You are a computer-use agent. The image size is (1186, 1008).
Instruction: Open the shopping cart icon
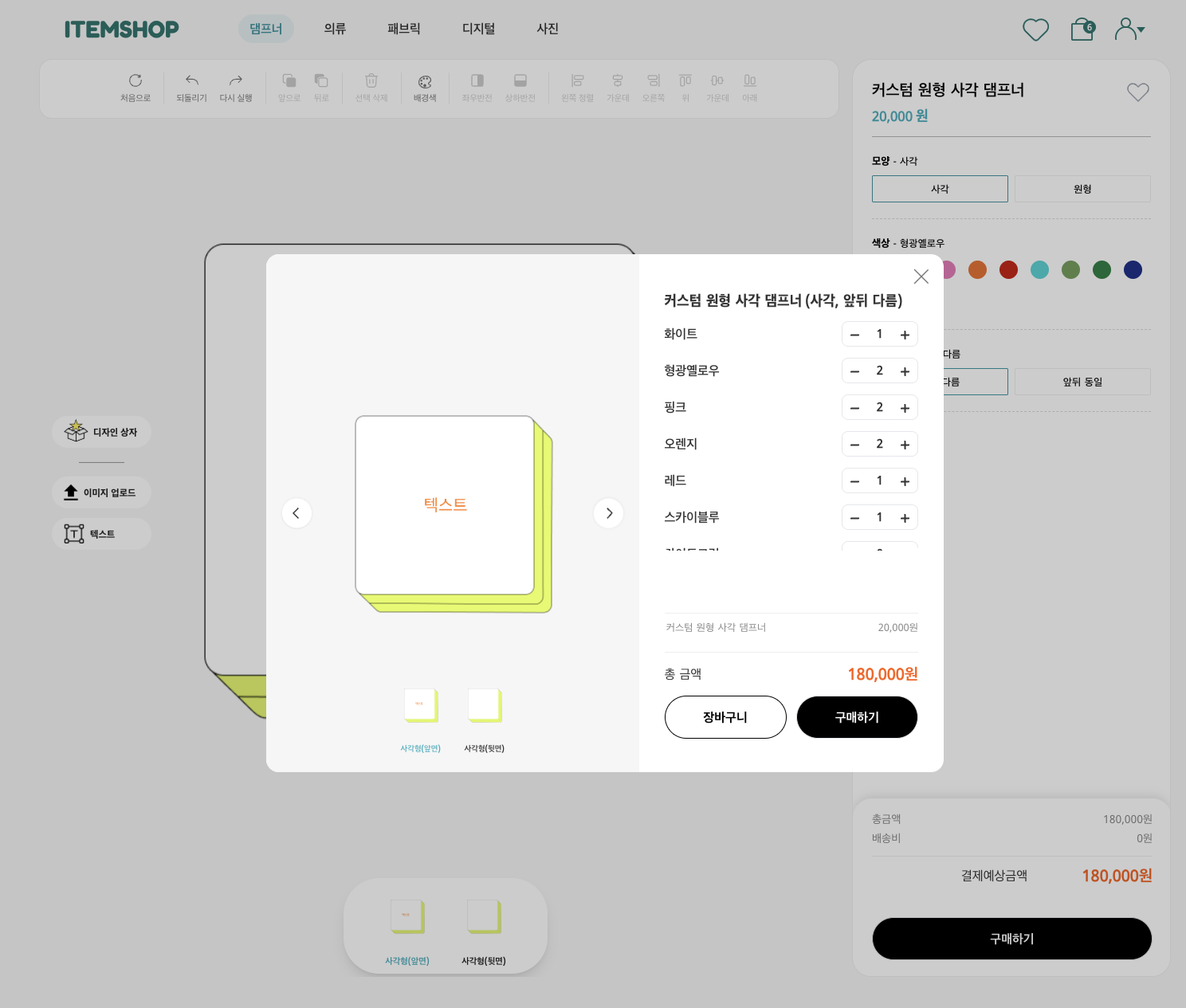(1082, 29)
